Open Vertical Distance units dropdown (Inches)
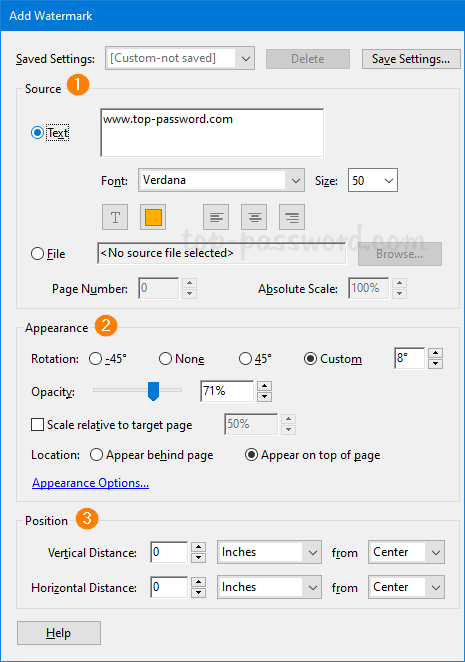 (269, 552)
